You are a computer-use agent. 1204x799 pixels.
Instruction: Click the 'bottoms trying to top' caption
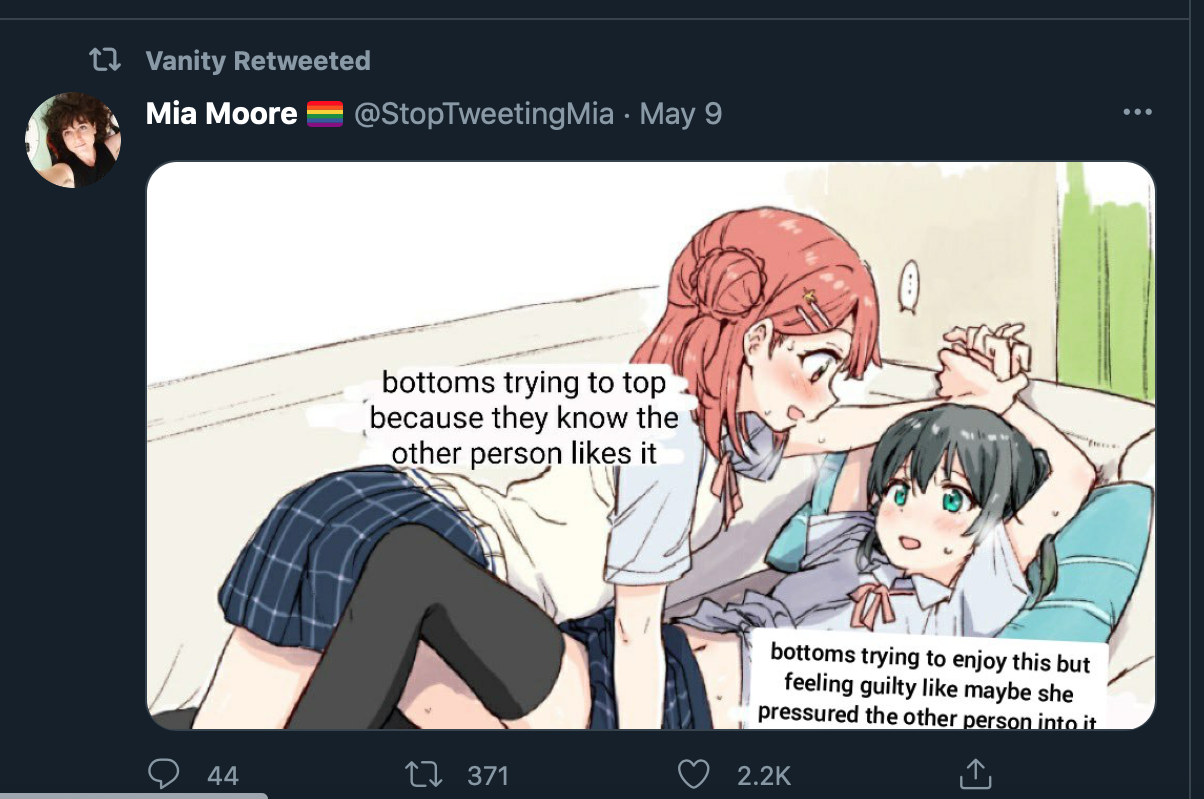click(x=525, y=418)
